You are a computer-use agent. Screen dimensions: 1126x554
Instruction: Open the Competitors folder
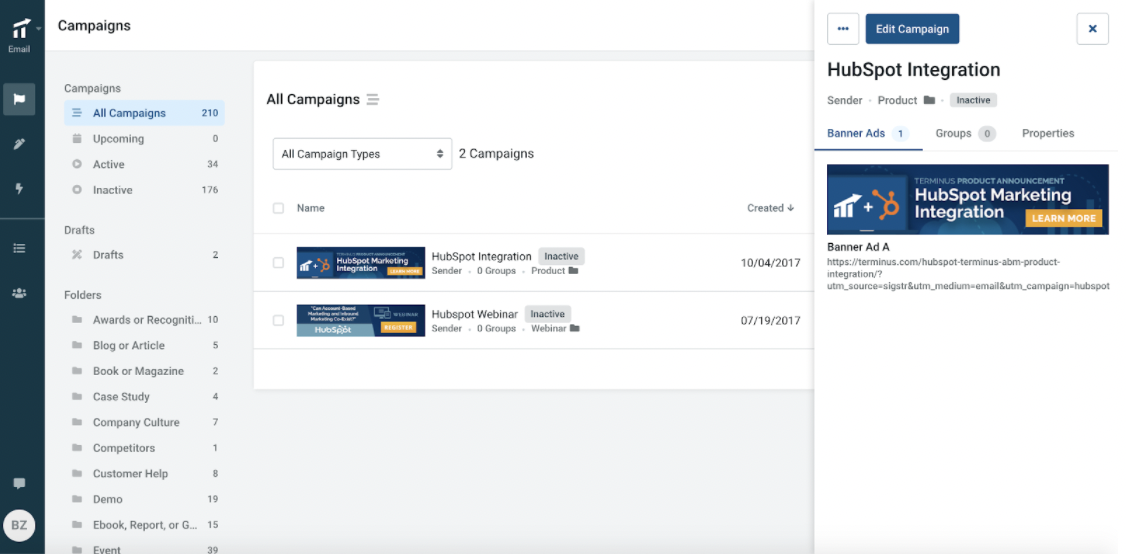tap(144, 448)
